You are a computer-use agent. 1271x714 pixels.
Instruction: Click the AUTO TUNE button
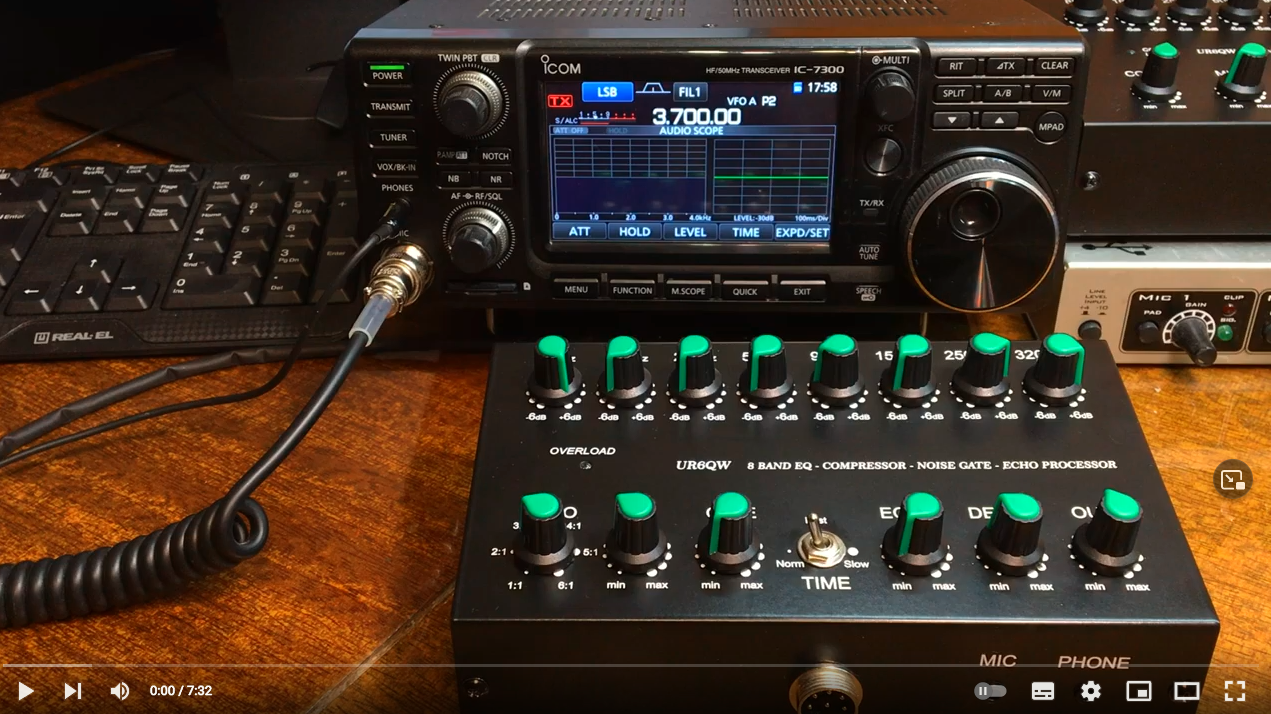(x=868, y=253)
